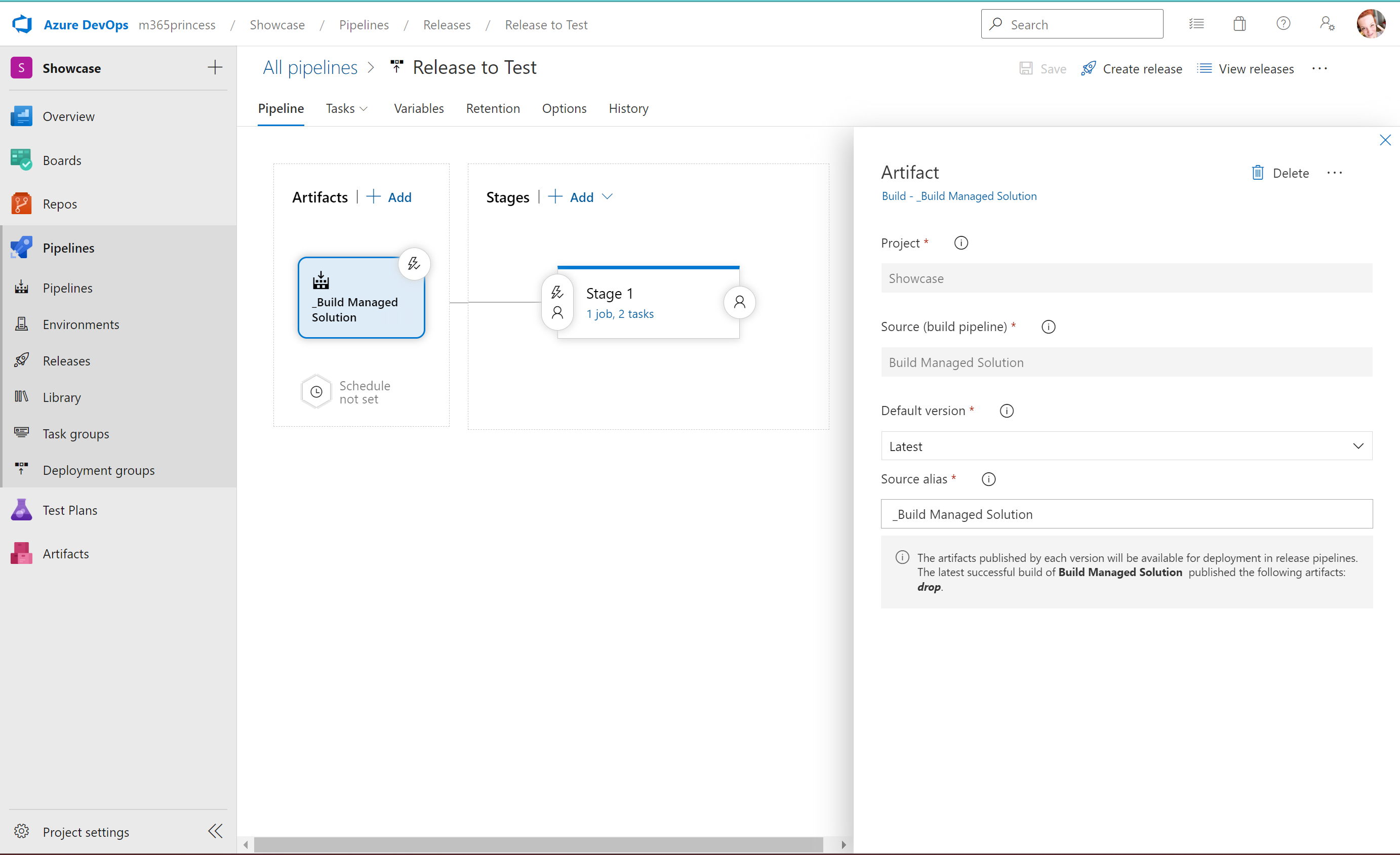Open Releases in the sidebar

pyautogui.click(x=118, y=361)
